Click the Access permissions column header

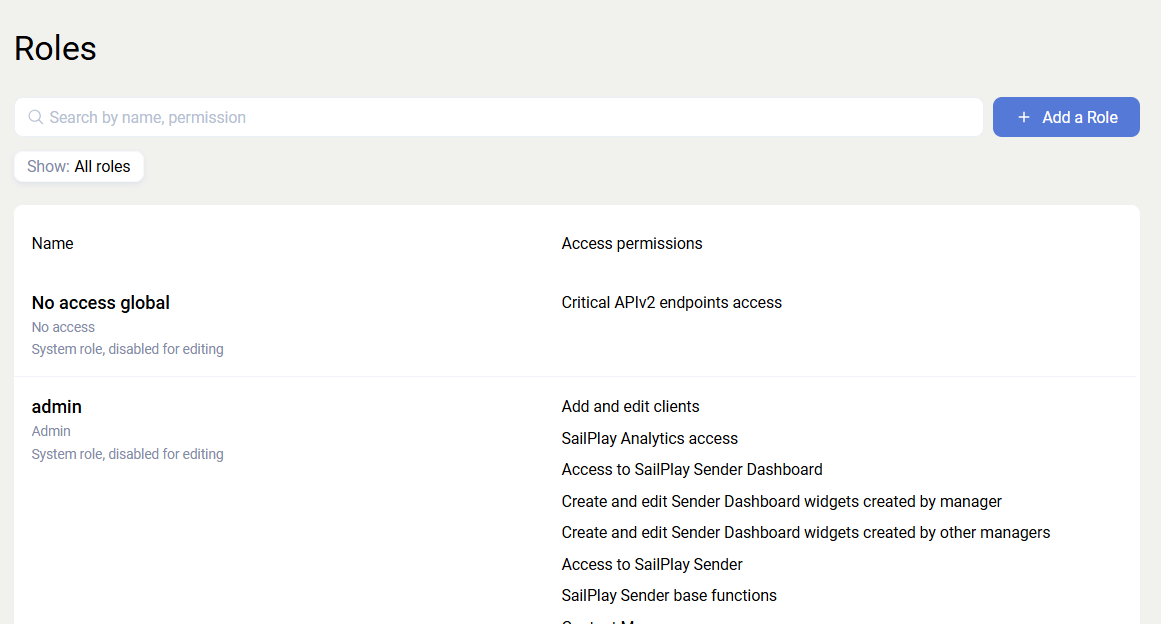(632, 243)
